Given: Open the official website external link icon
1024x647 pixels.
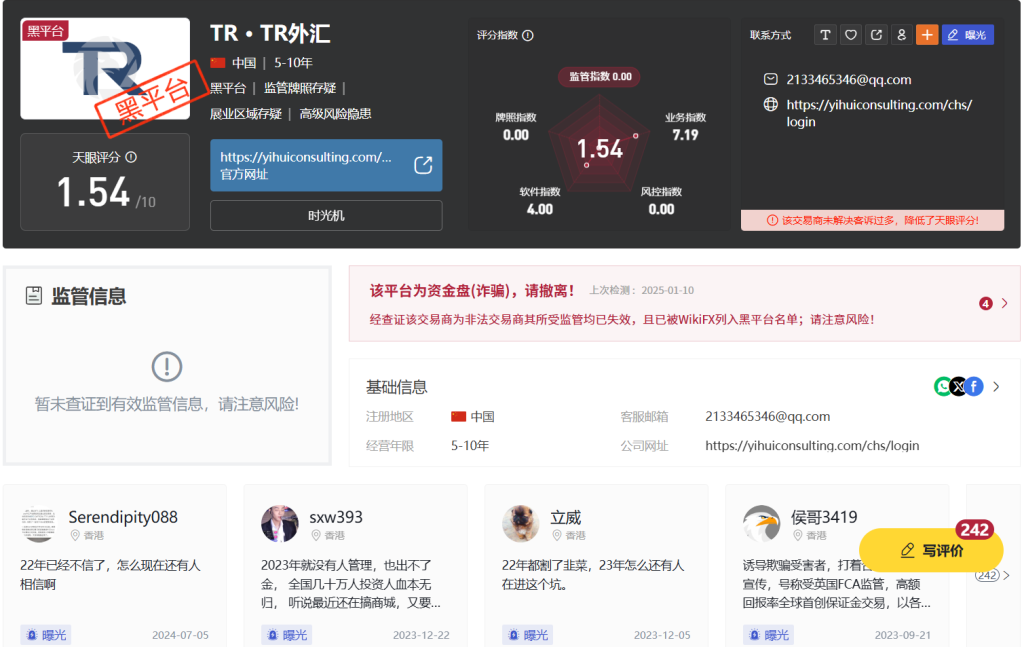Looking at the screenshot, I should pyautogui.click(x=423, y=165).
